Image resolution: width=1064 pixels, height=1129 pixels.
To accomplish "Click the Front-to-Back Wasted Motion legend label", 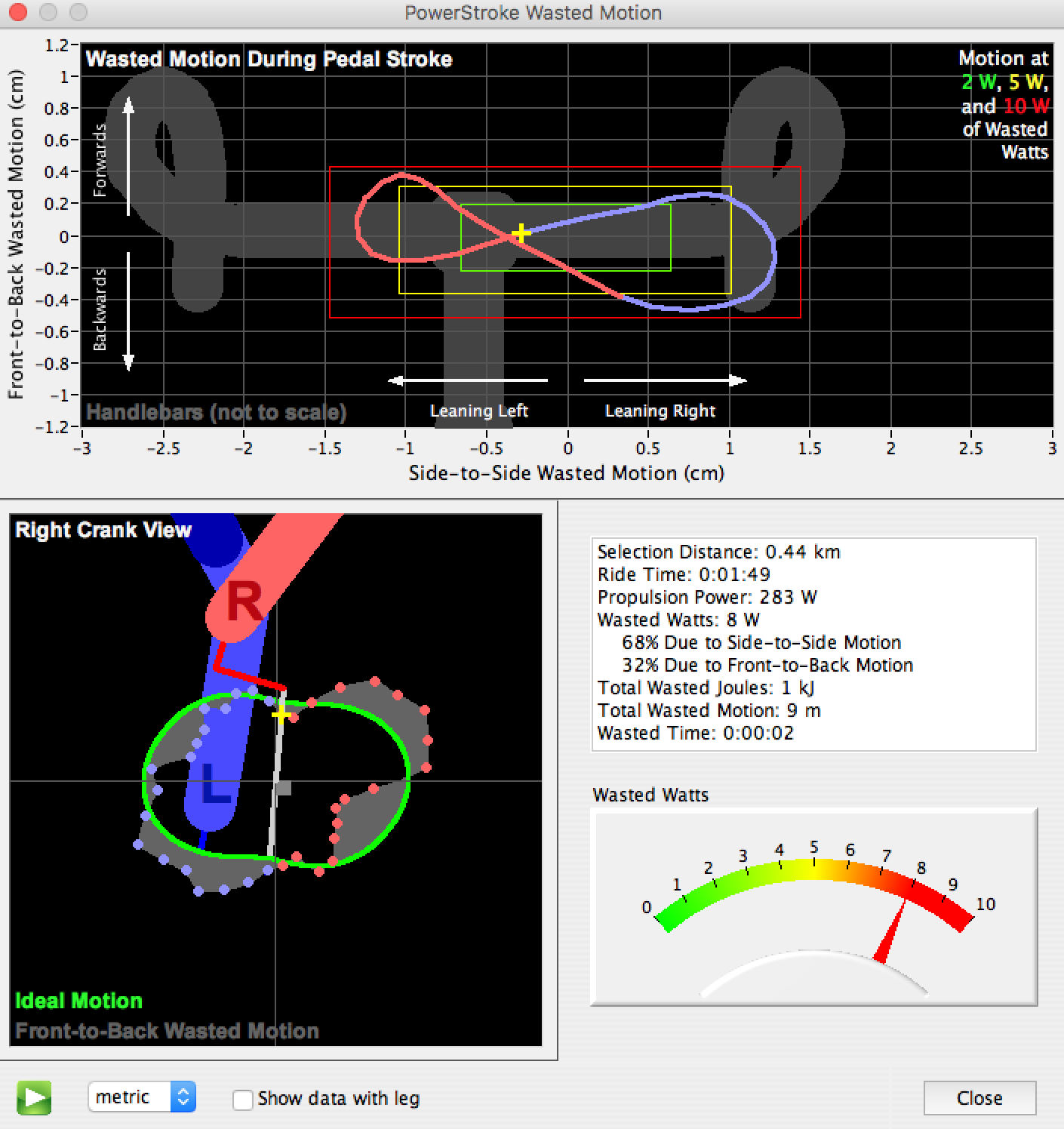I will 167,1031.
